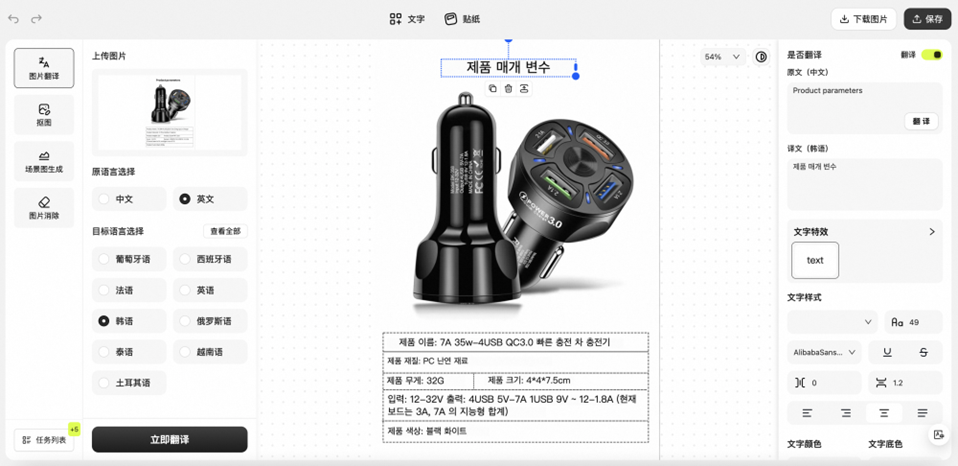
Task: Open the 54% zoom dropdown
Action: tap(723, 57)
